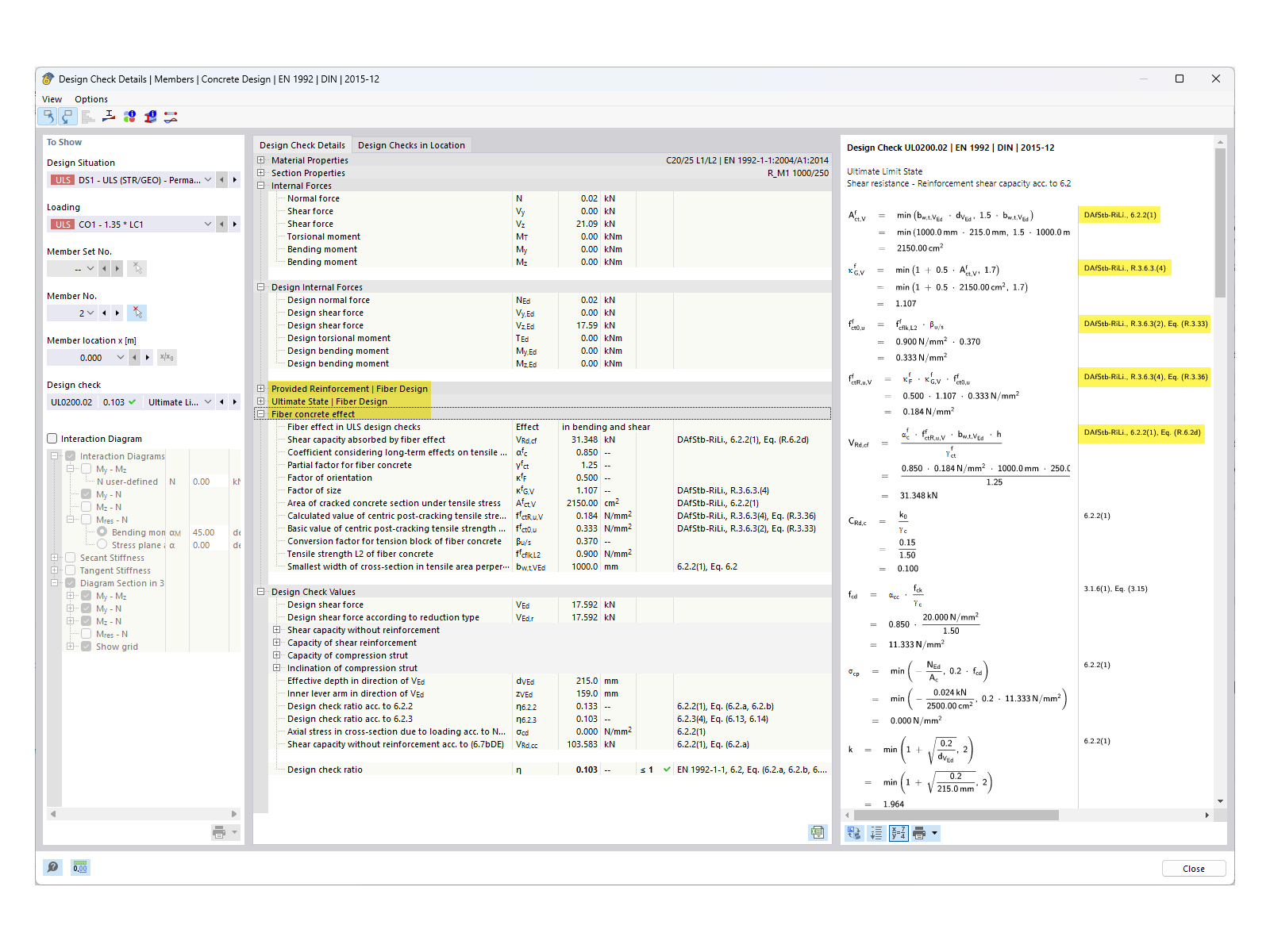Select the Bending moment radio button

(x=102, y=532)
